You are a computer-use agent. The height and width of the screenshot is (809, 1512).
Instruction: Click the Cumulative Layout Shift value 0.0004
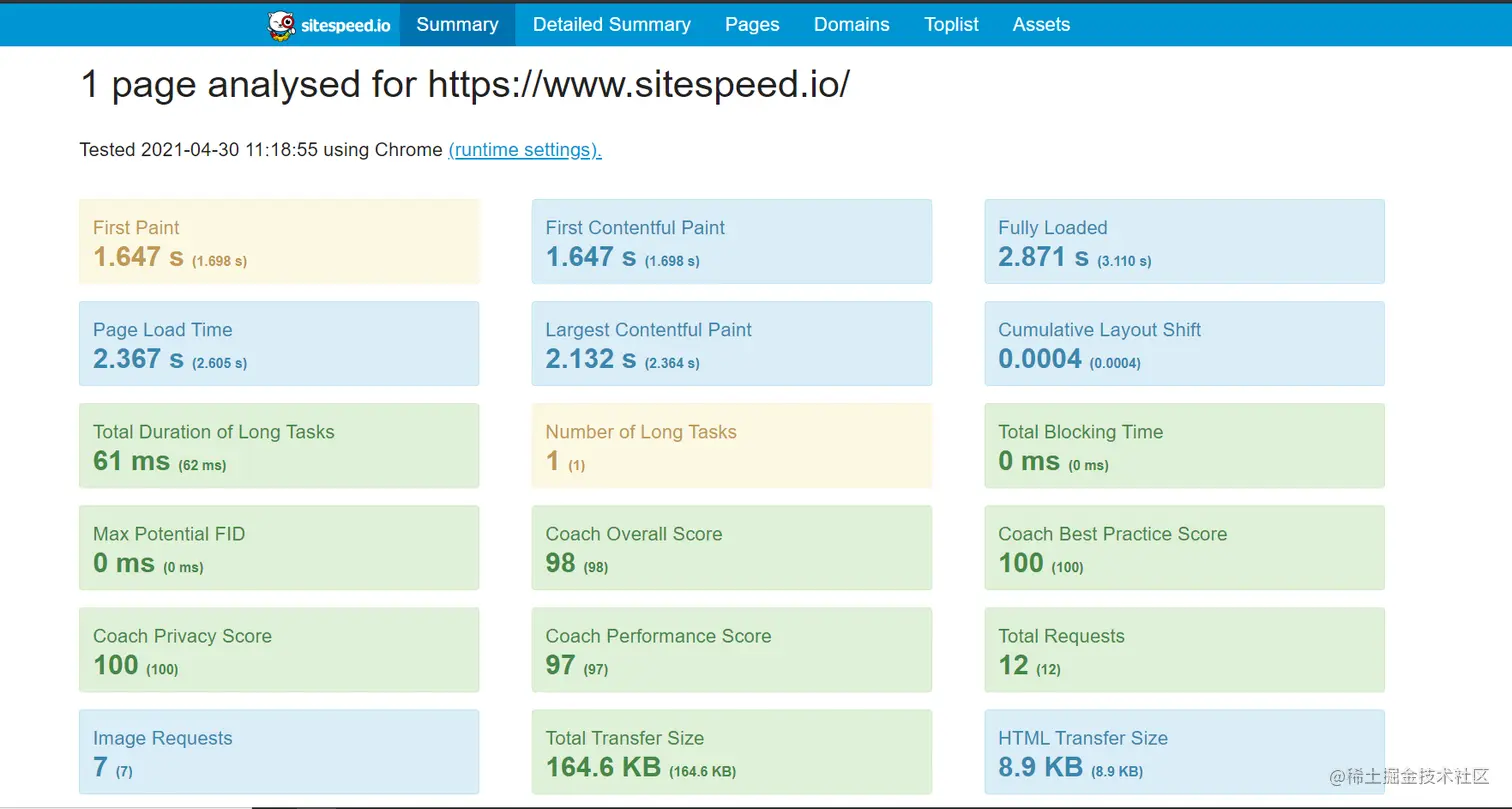(1040, 359)
